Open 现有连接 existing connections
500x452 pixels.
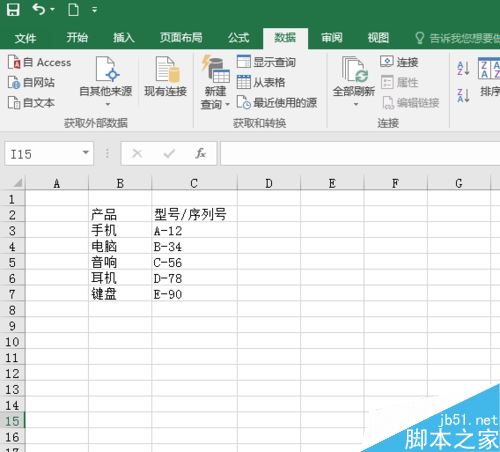[x=165, y=77]
